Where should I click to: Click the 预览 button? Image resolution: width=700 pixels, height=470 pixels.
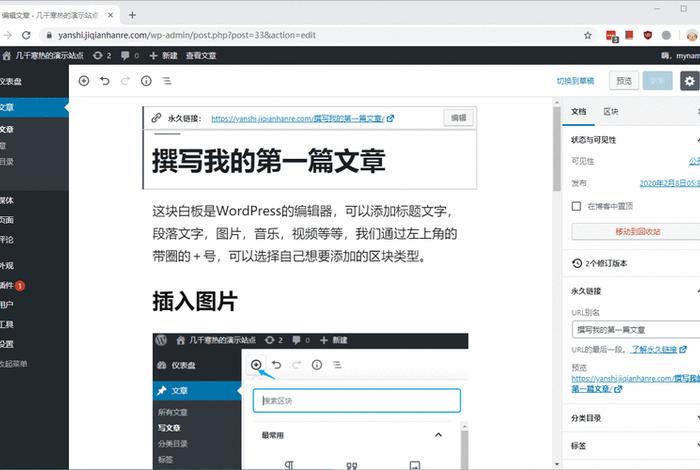pos(624,81)
